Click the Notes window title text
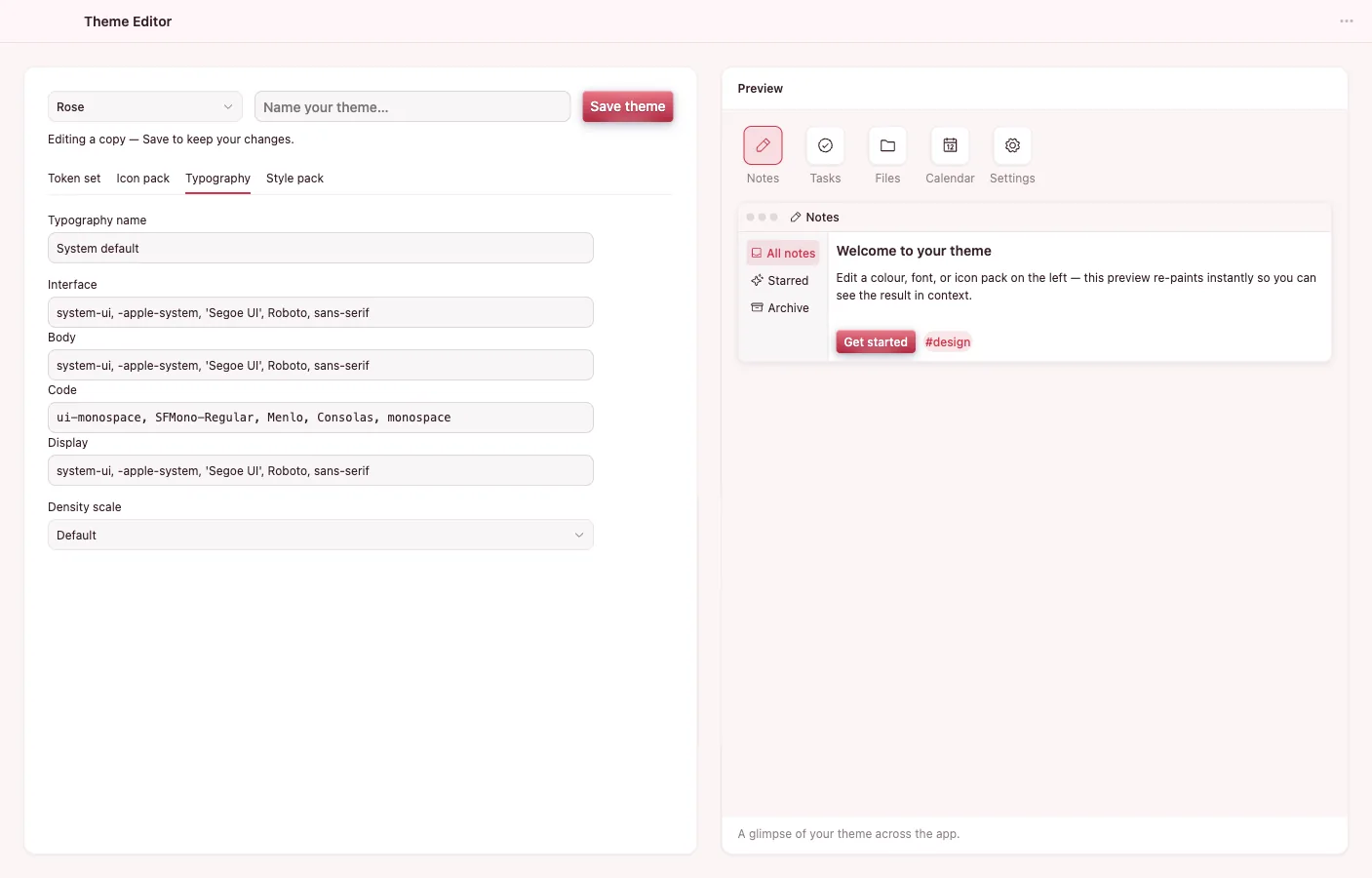The height and width of the screenshot is (878, 1372). pos(822,218)
